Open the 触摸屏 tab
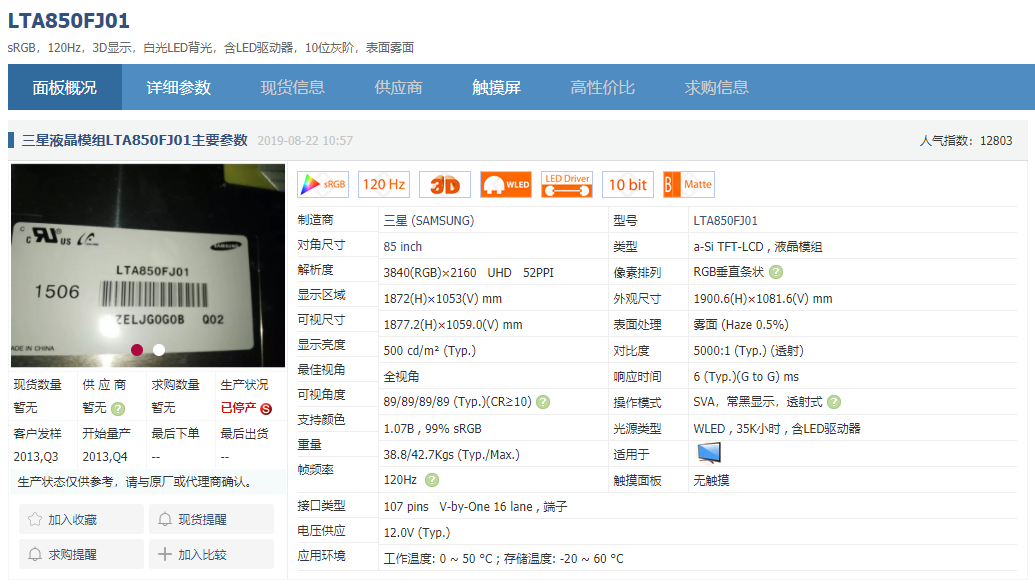The image size is (1035, 586). point(499,88)
